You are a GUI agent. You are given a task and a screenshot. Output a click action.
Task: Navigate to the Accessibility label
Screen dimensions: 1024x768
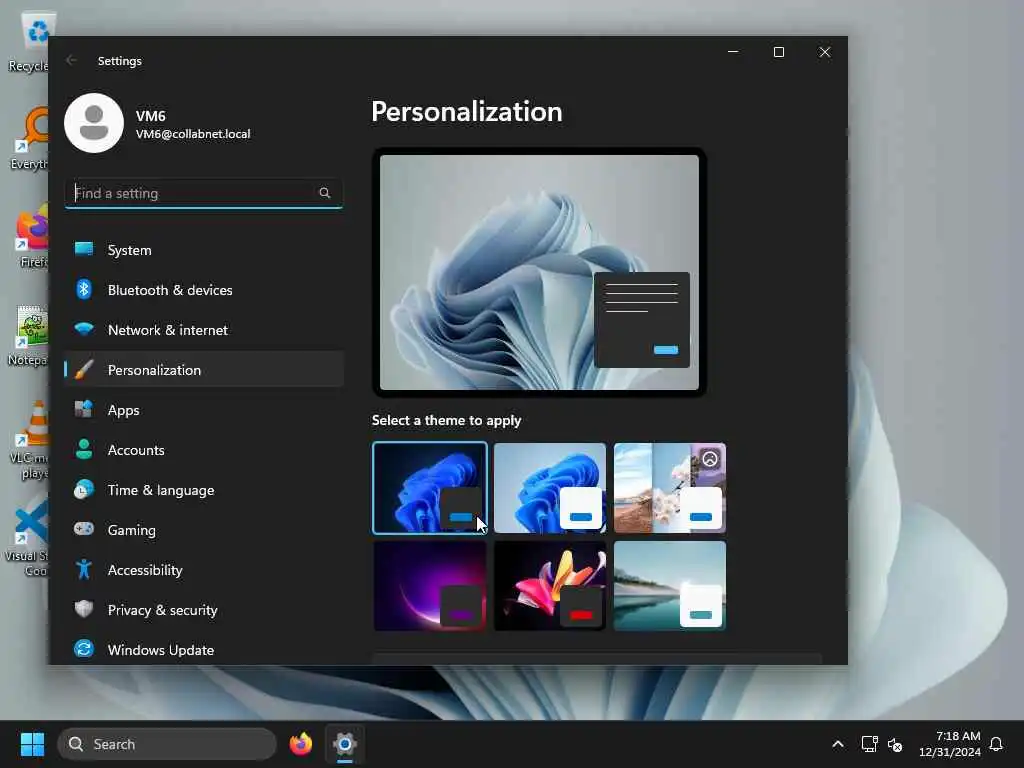[x=145, y=570]
